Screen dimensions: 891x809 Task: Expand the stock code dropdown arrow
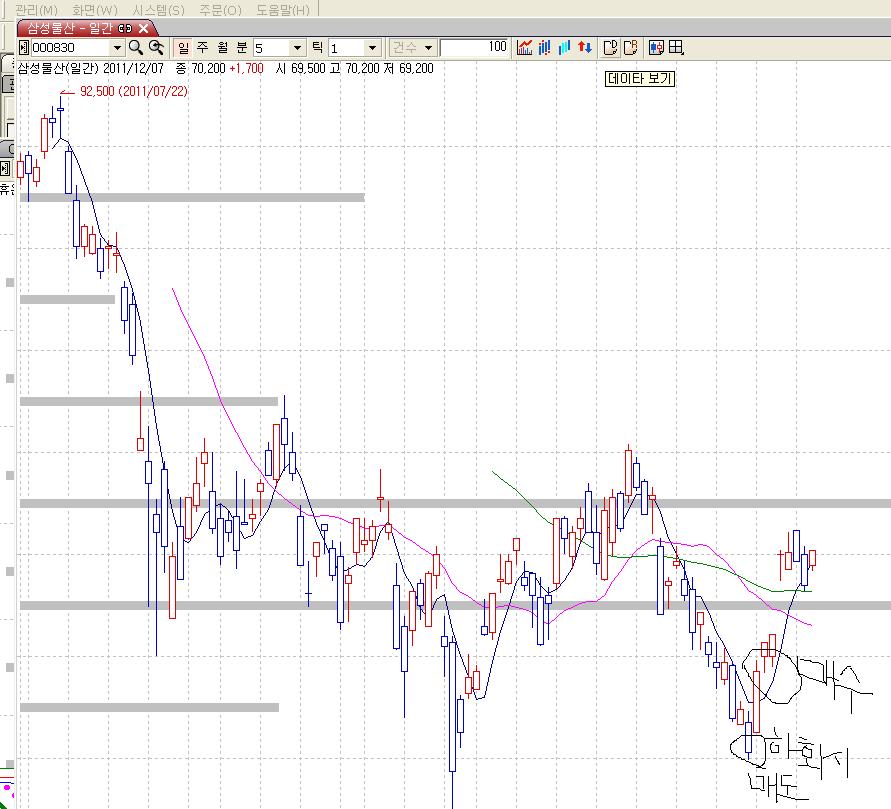[x=117, y=47]
